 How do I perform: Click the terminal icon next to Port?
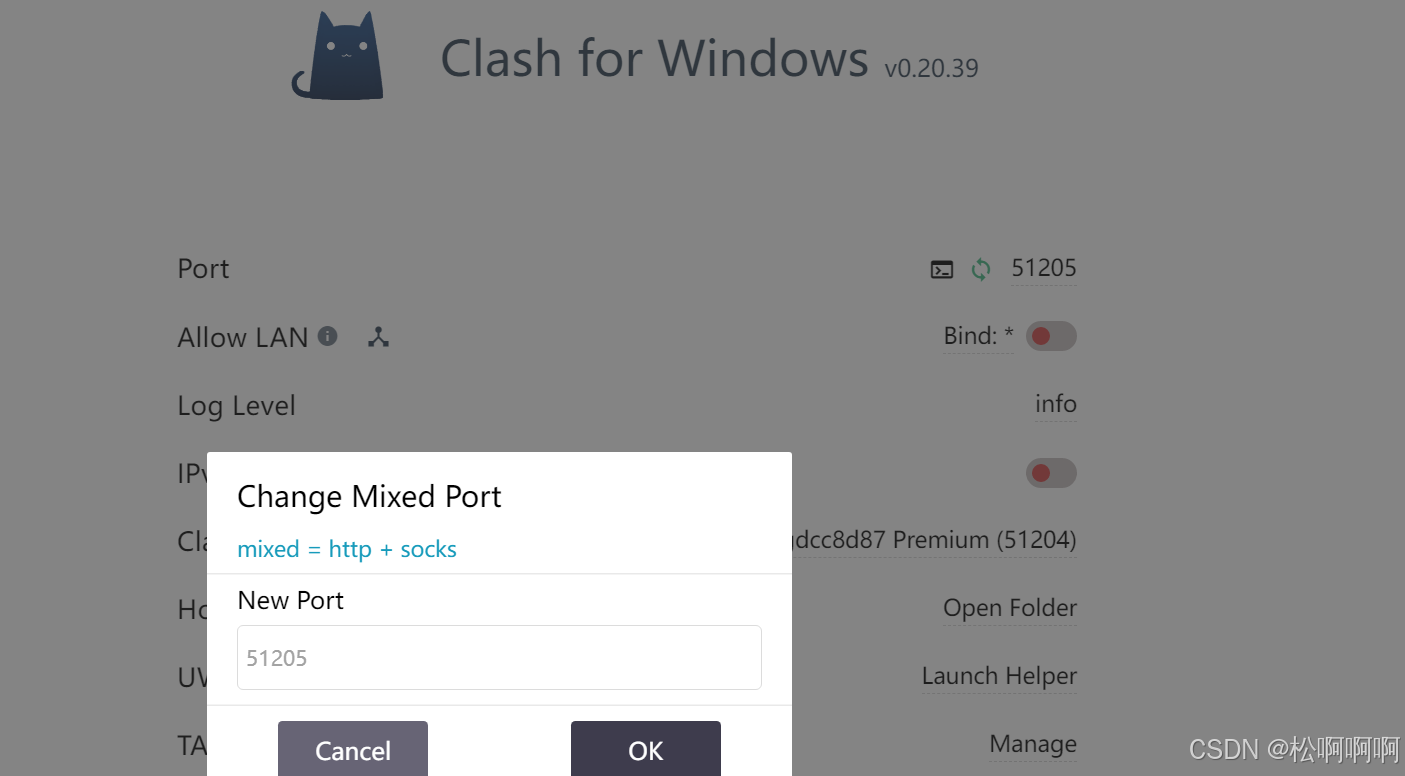tap(941, 269)
